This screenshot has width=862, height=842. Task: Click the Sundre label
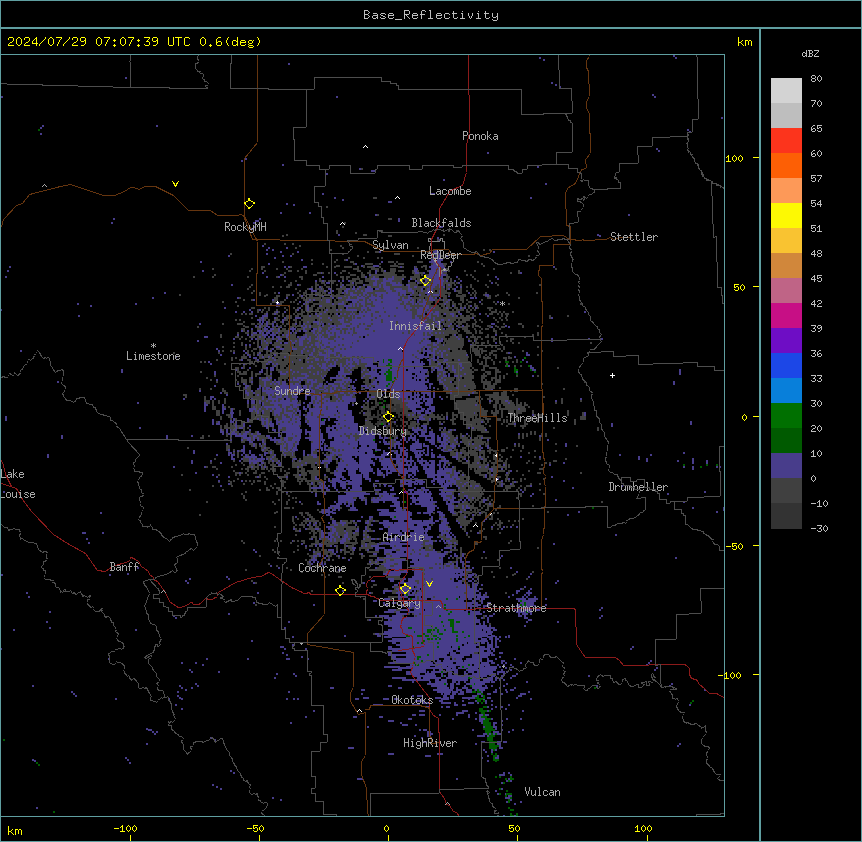(292, 391)
